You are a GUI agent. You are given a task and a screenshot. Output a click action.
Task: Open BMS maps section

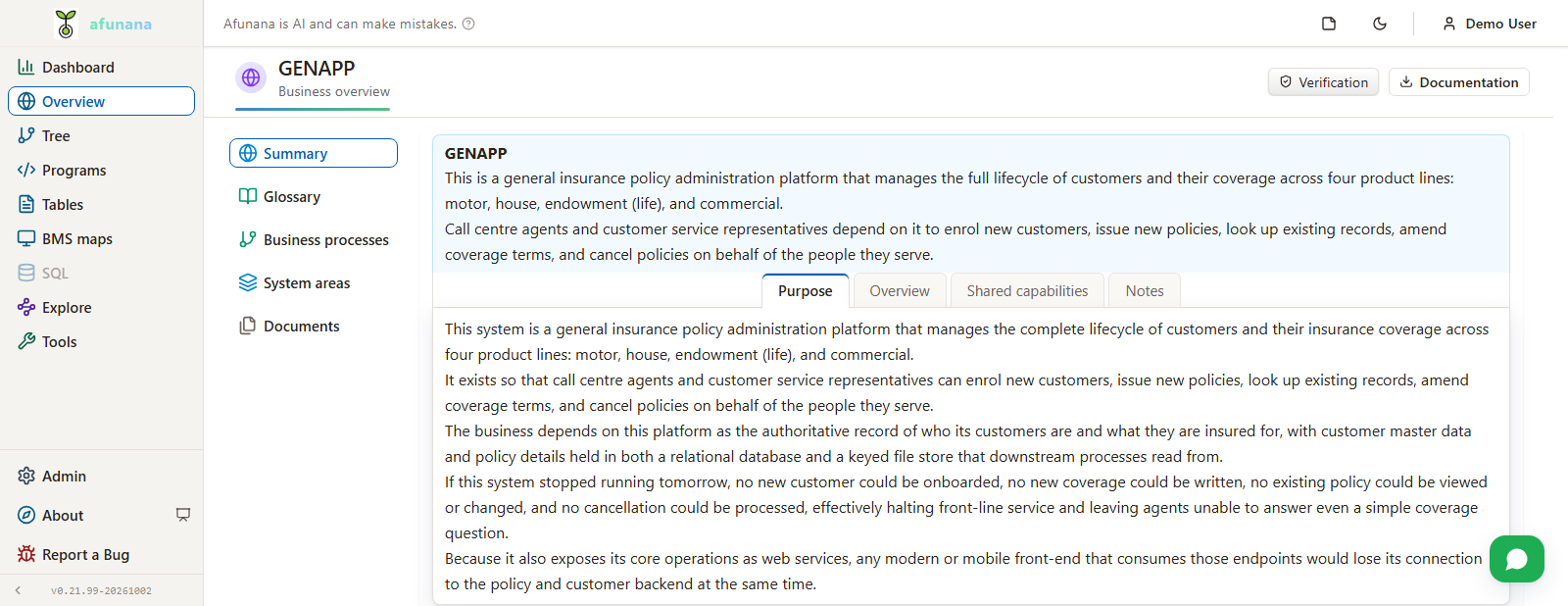pos(101,238)
